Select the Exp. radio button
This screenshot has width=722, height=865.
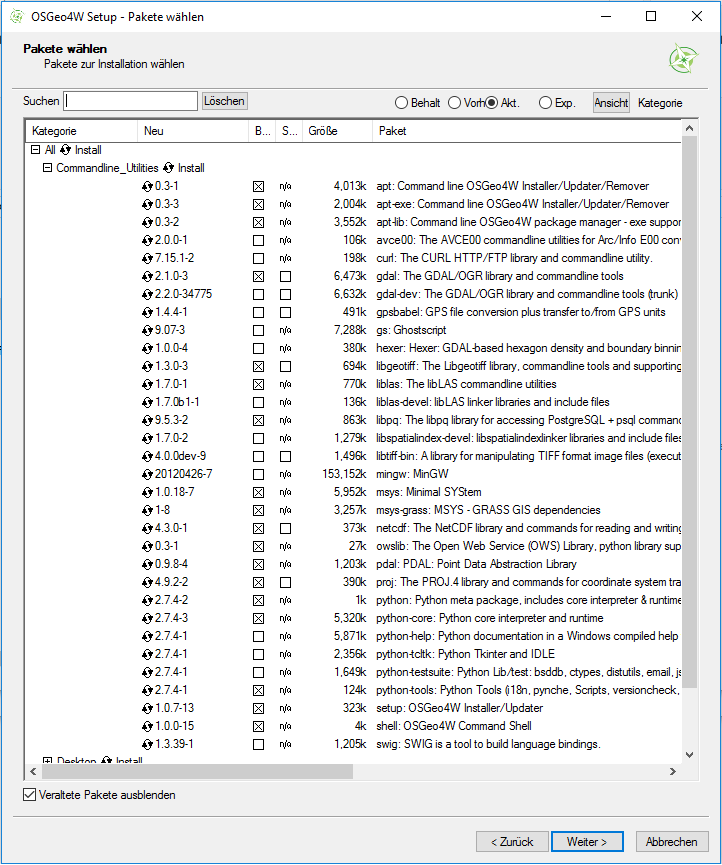pyautogui.click(x=545, y=103)
